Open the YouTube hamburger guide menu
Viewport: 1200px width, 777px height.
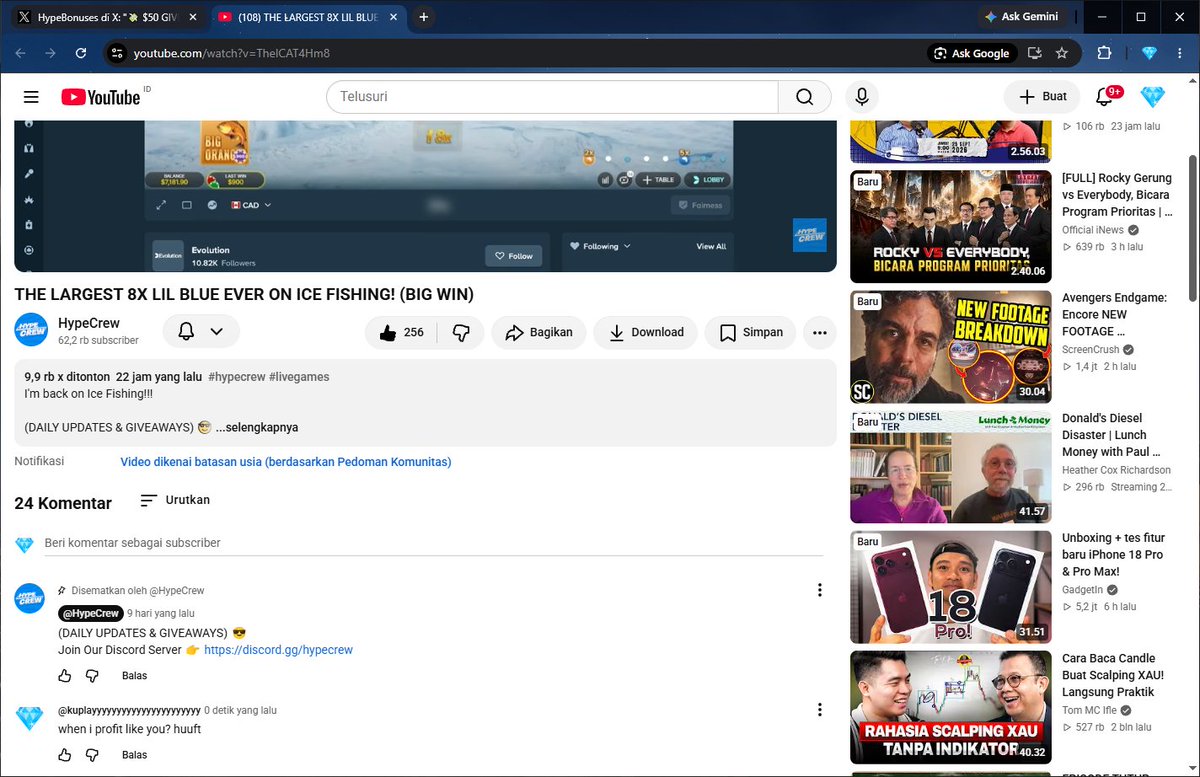point(31,97)
